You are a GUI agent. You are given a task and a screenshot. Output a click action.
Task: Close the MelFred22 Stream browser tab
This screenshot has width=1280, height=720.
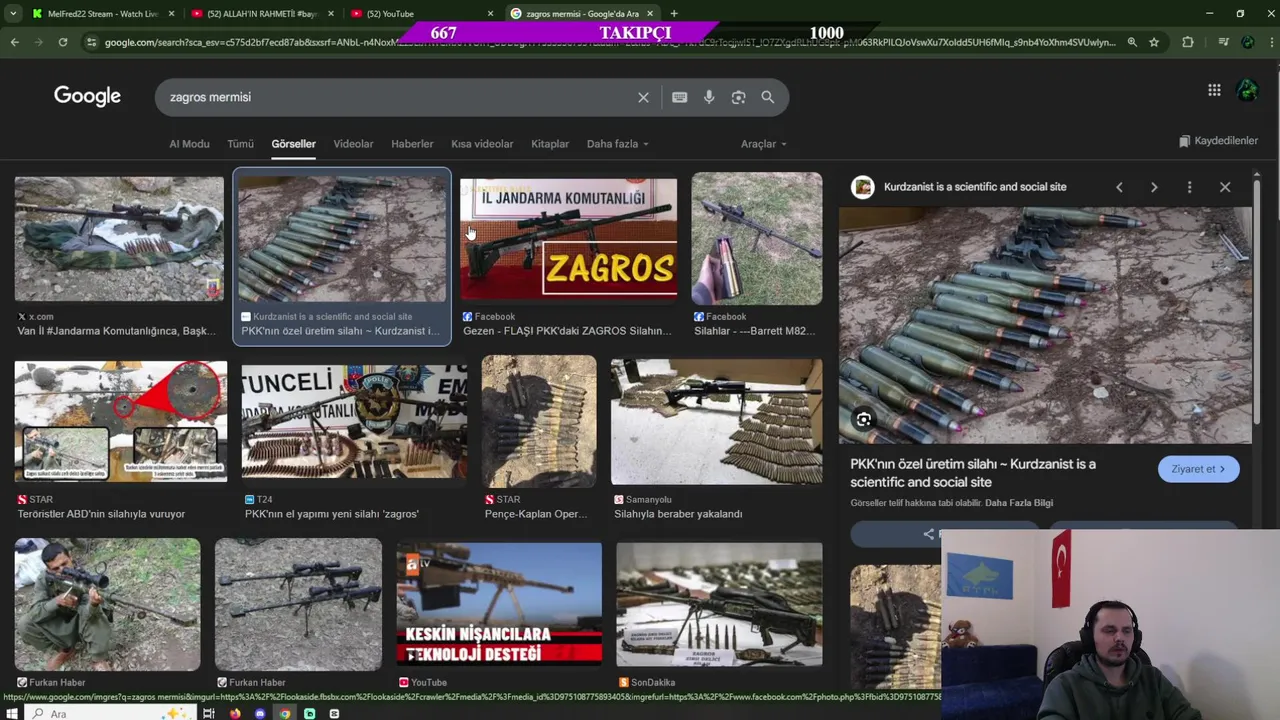pyautogui.click(x=171, y=14)
